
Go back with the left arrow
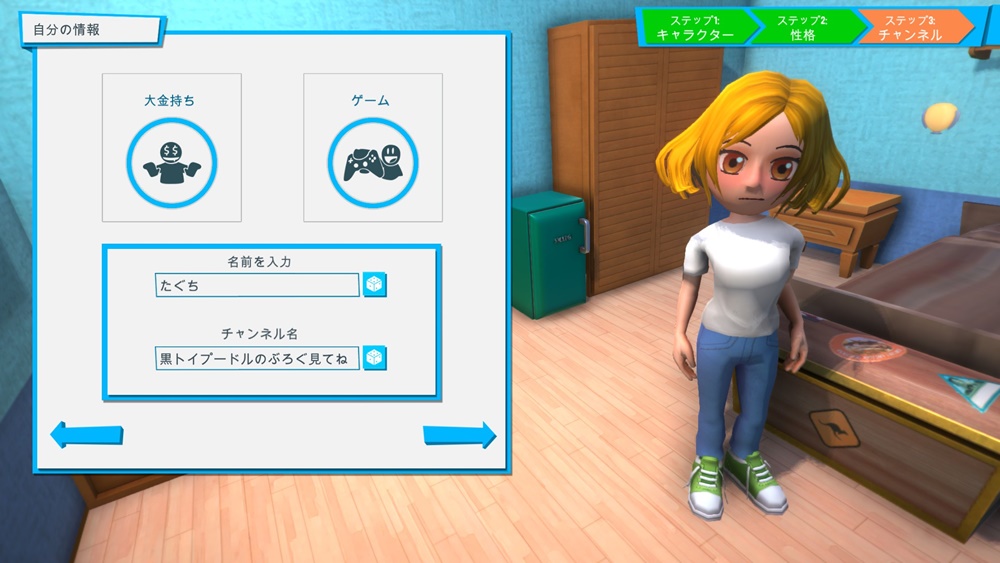point(87,435)
